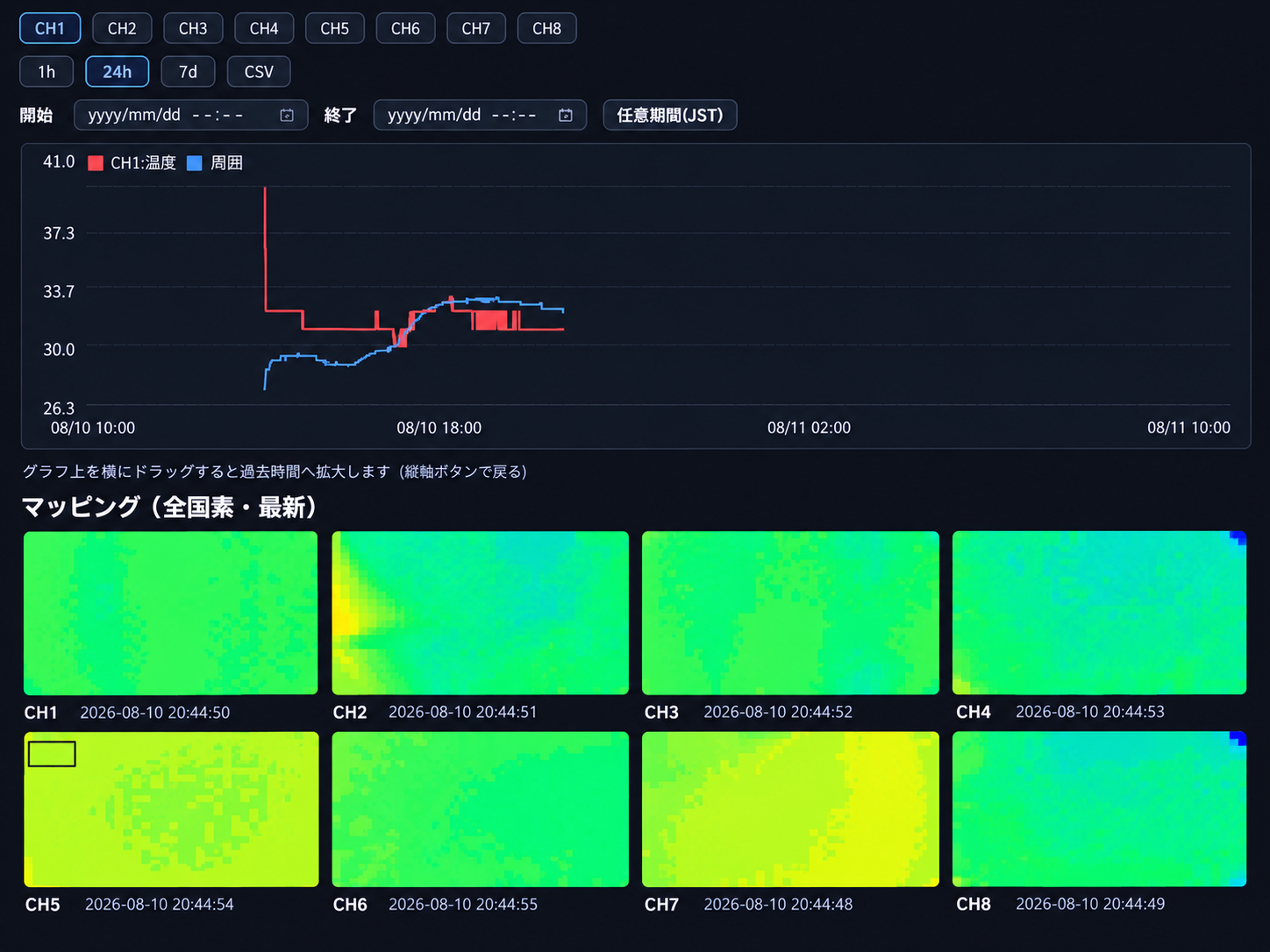Focus the 開始 start datetime field

(191, 115)
